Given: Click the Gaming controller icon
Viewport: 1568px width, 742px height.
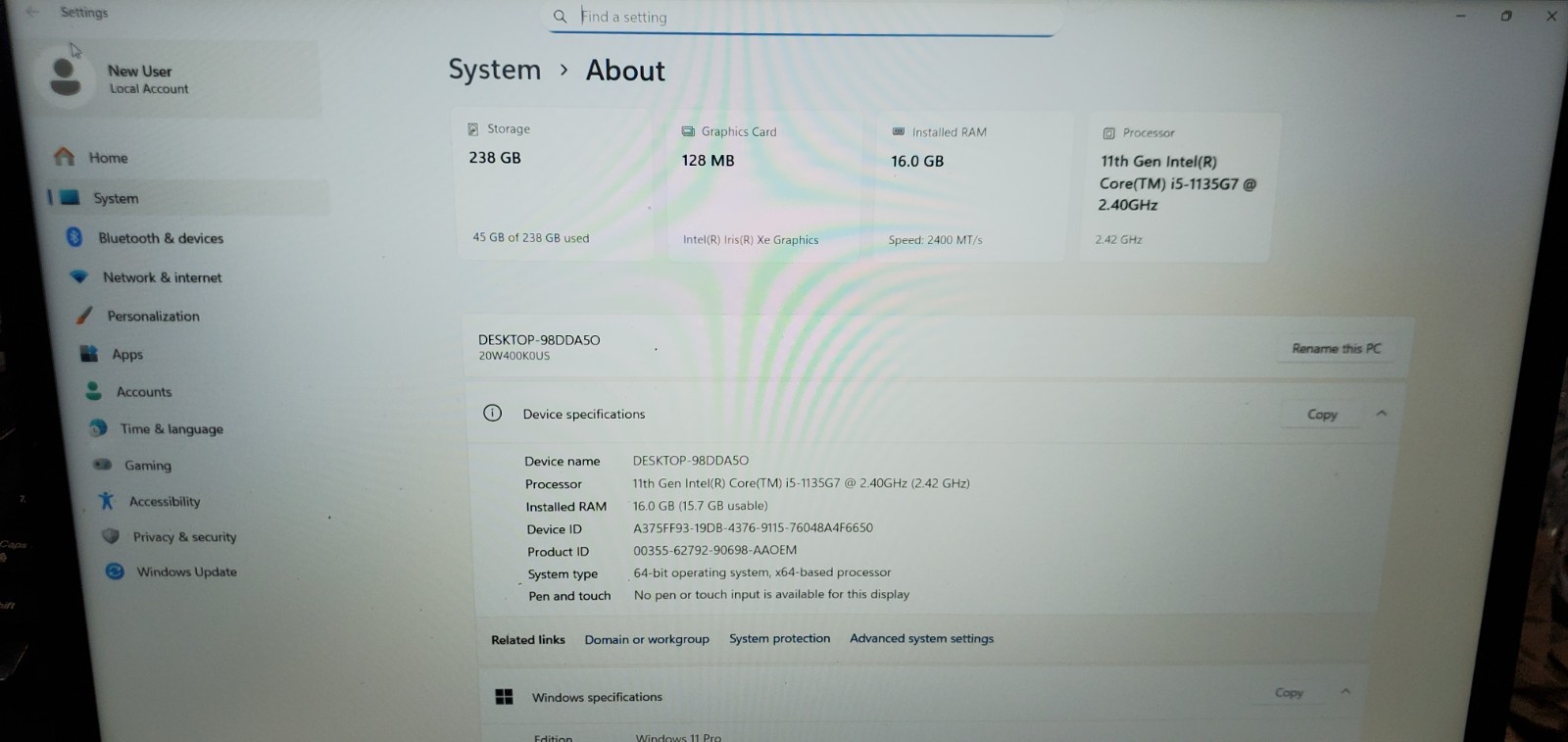Looking at the screenshot, I should (x=102, y=465).
